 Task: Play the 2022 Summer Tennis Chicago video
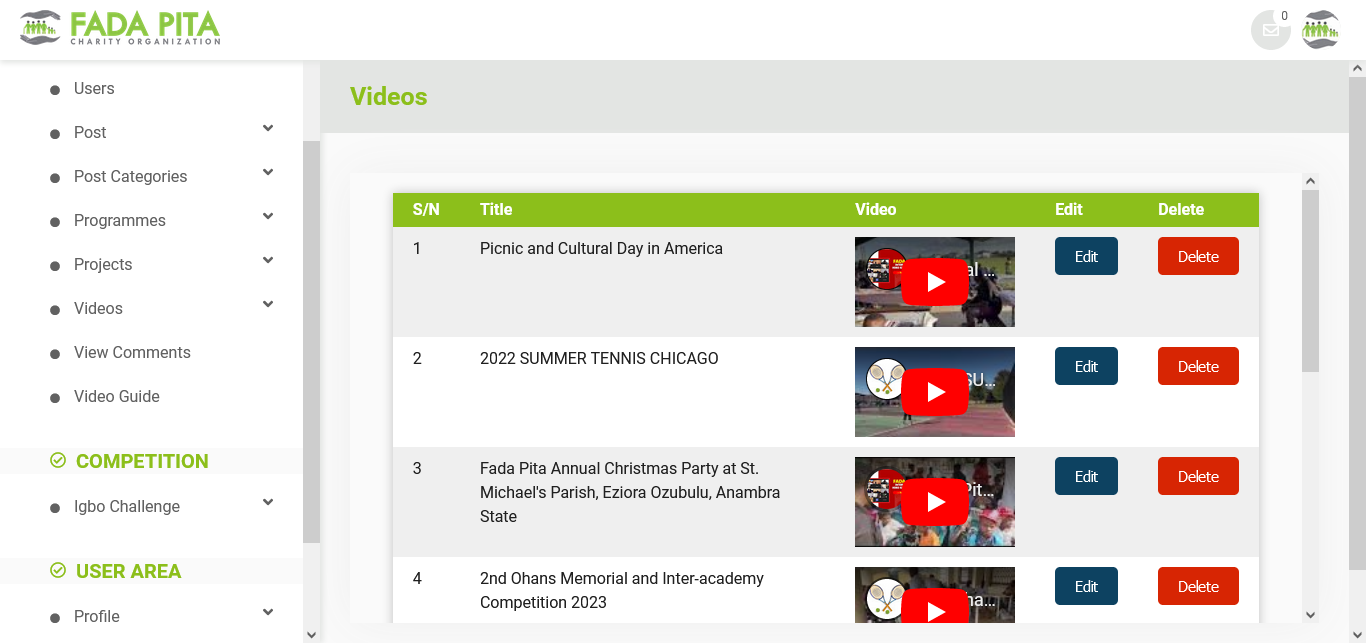[x=935, y=392]
